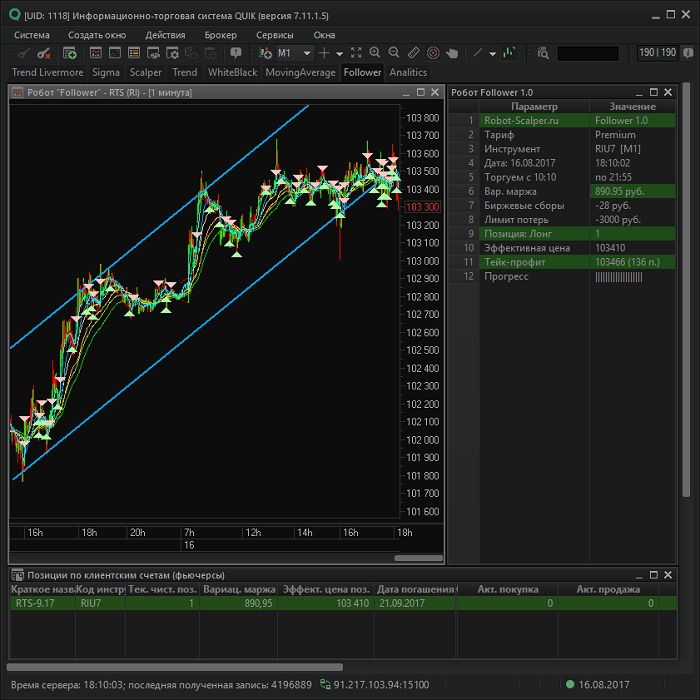This screenshot has height=700, width=700.
Task: Open the Создать окно menu
Action: point(97,35)
